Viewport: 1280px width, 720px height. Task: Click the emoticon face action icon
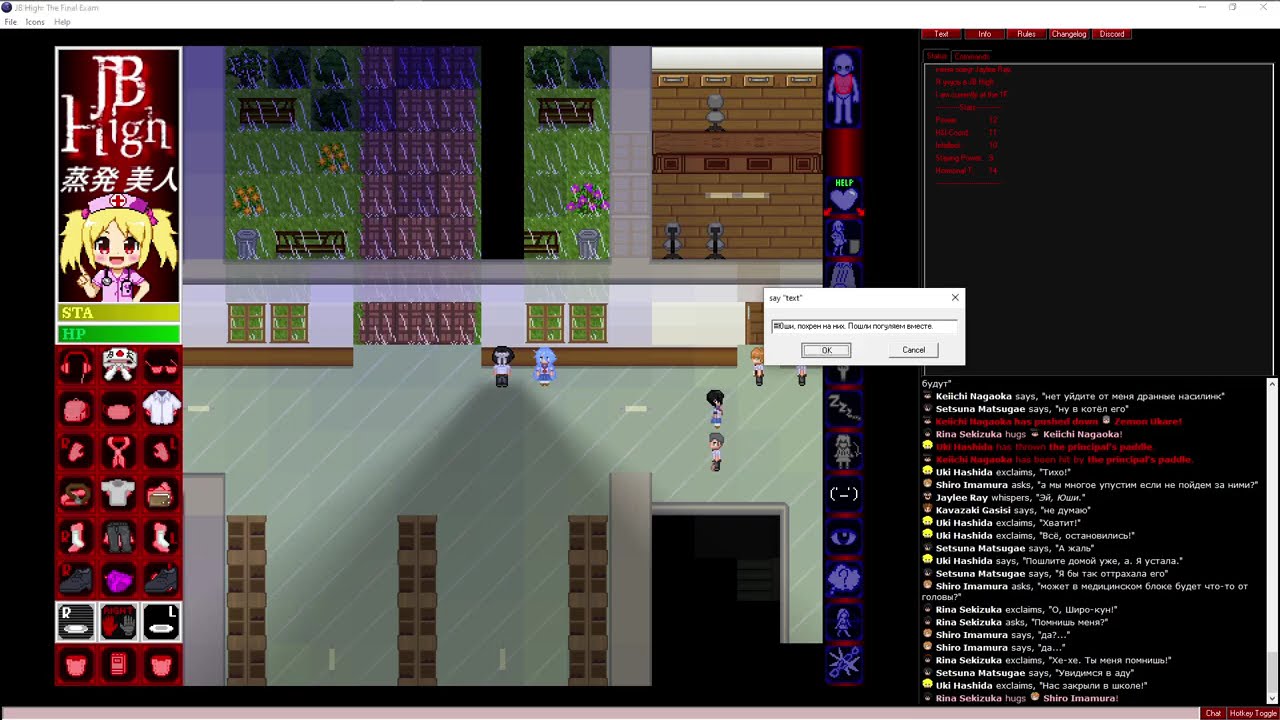click(x=844, y=494)
